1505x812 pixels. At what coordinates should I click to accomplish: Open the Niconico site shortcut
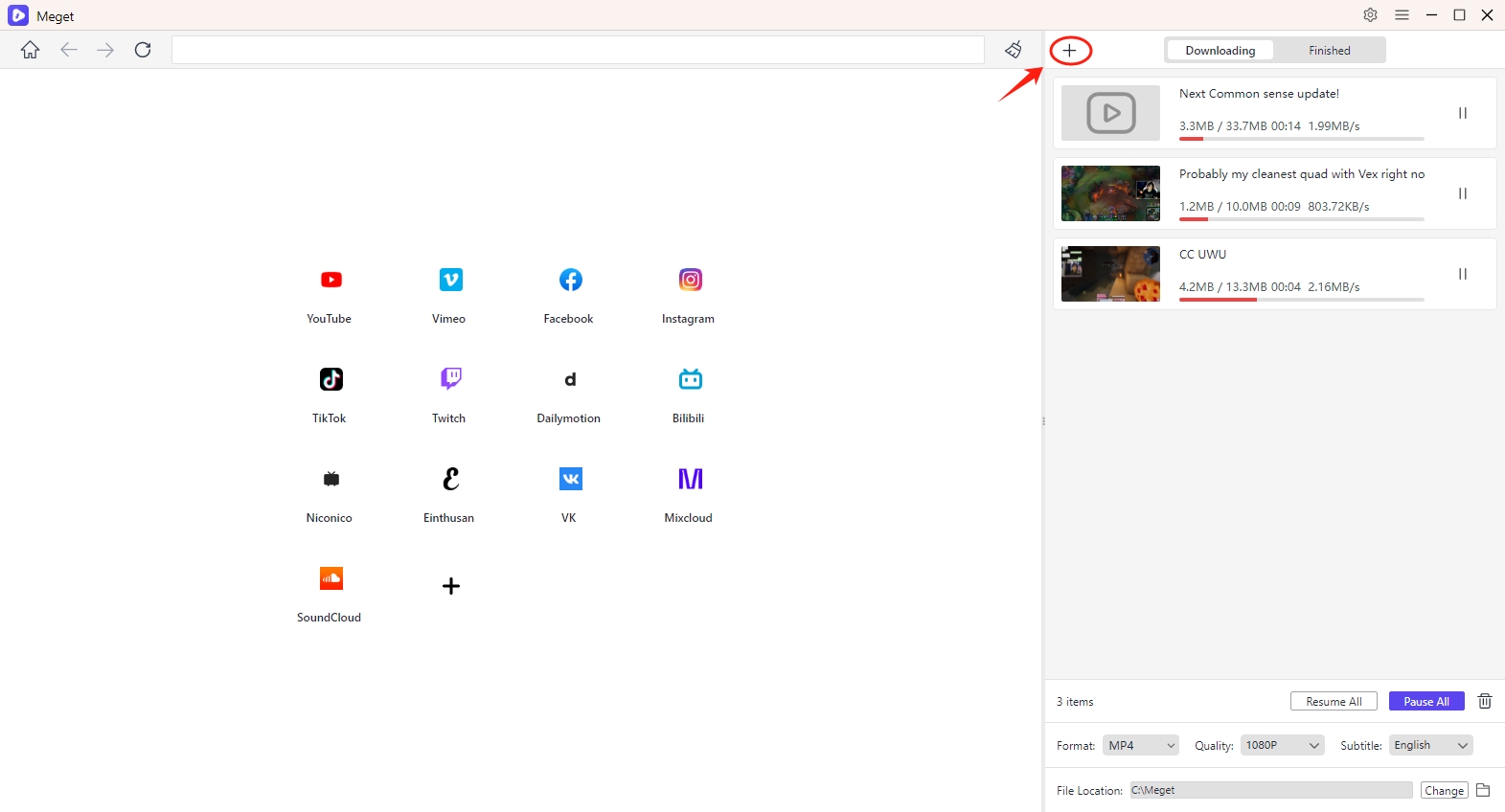pos(331,494)
